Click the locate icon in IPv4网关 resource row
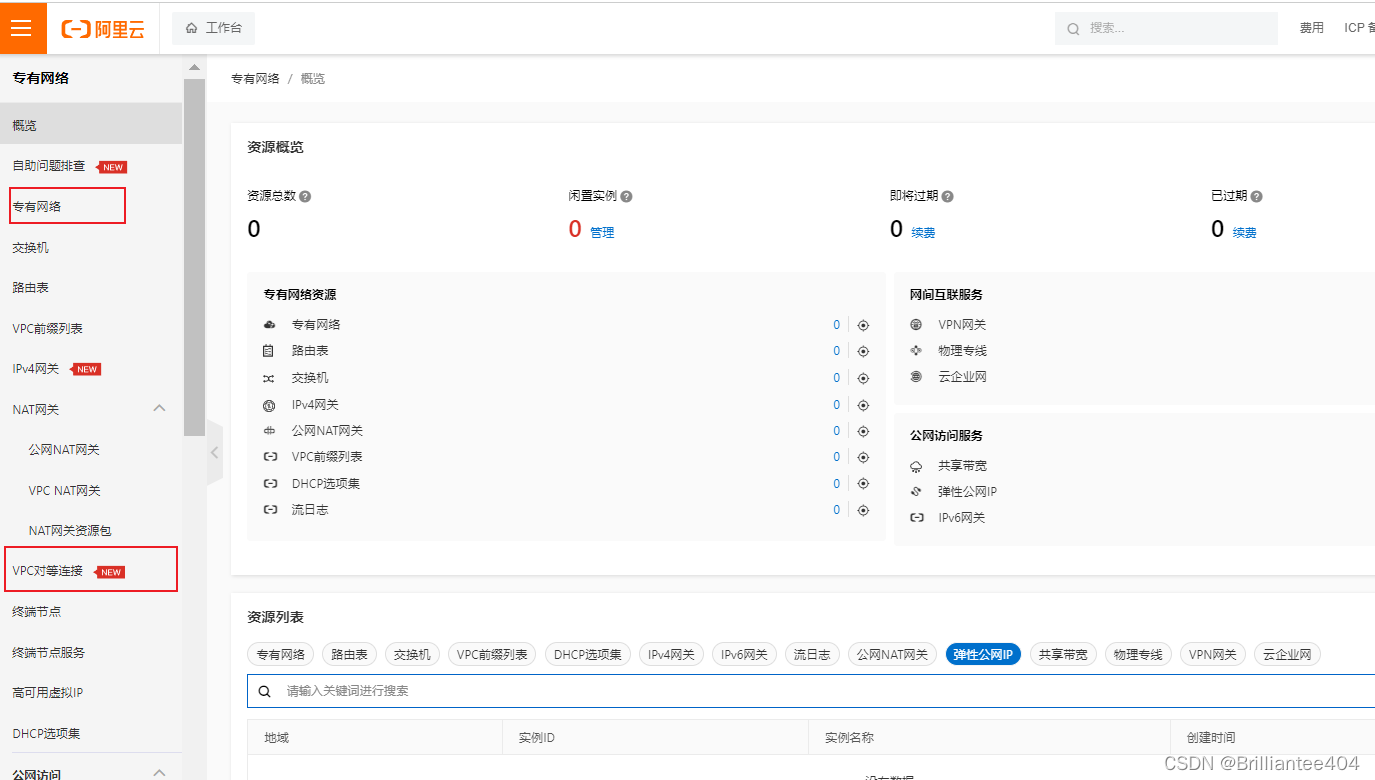The height and width of the screenshot is (780, 1375). (x=863, y=405)
